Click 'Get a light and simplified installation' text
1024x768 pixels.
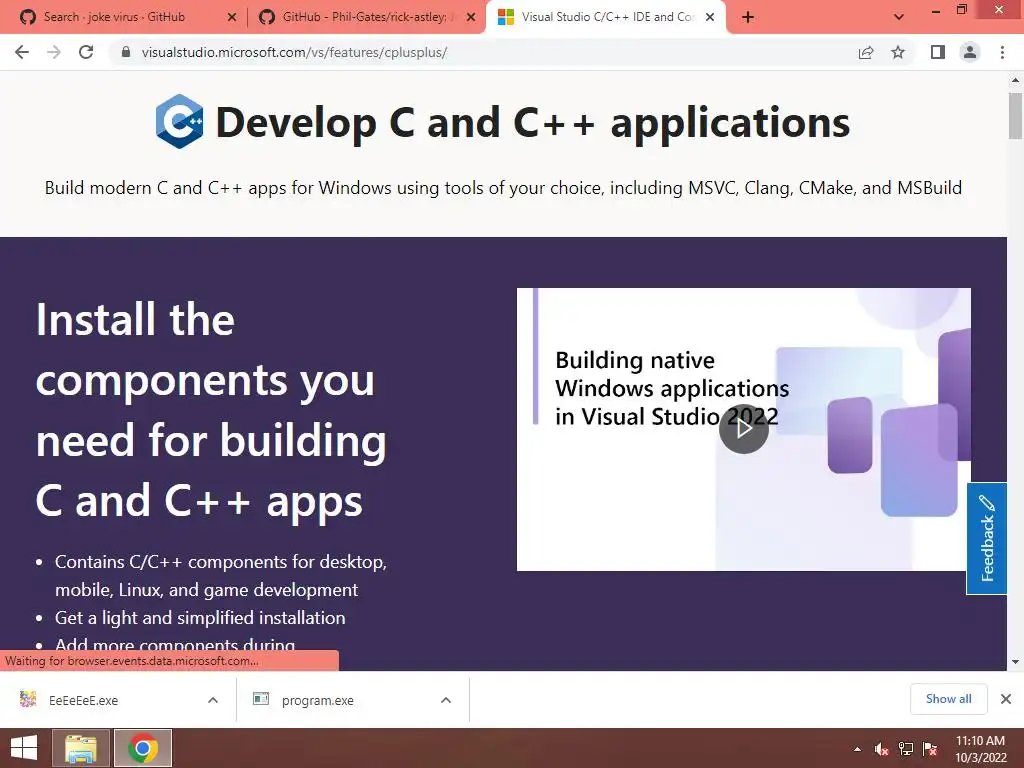point(200,618)
